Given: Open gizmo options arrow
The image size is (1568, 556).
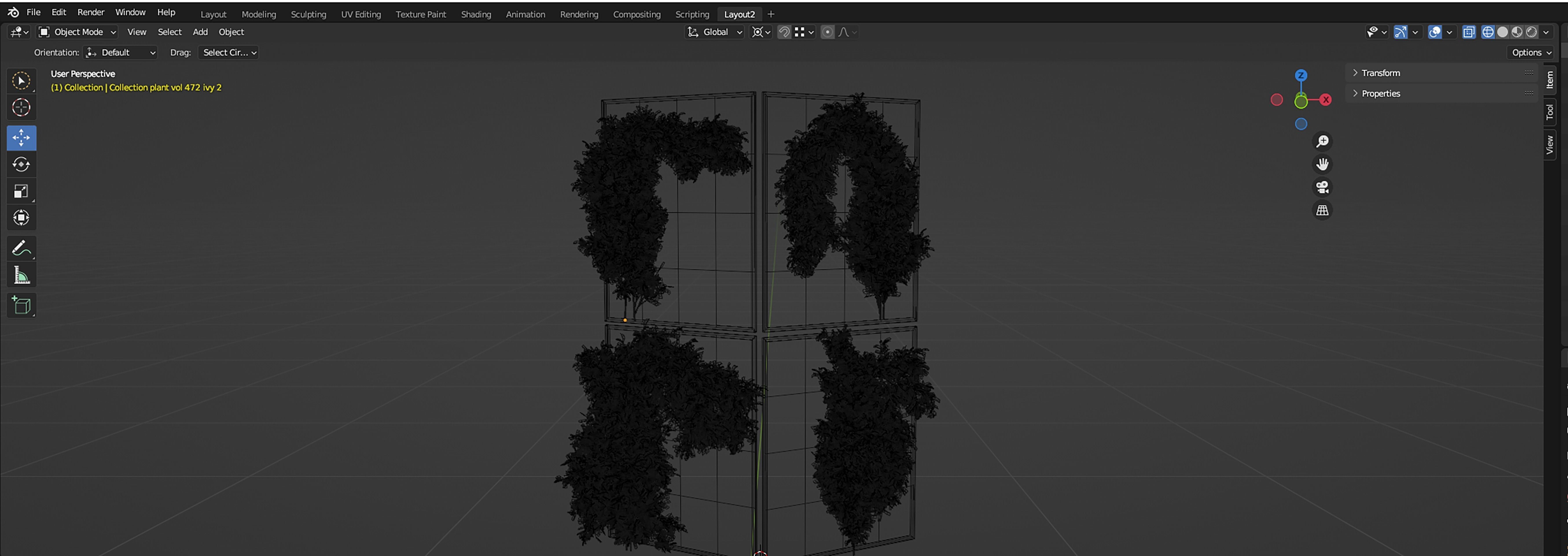Looking at the screenshot, I should (1415, 32).
